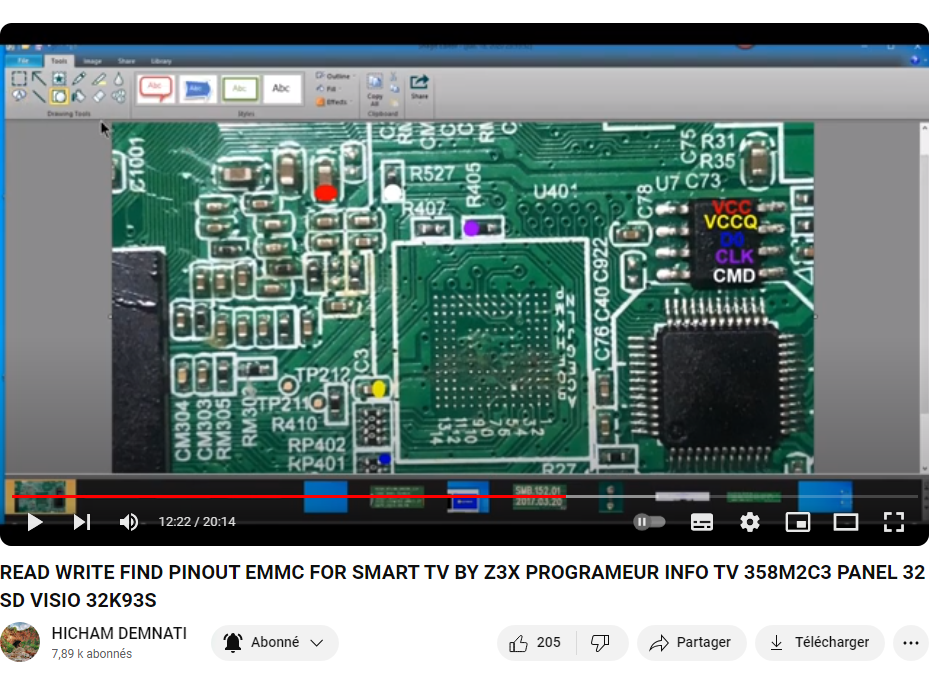Skip to the next video

click(x=82, y=522)
